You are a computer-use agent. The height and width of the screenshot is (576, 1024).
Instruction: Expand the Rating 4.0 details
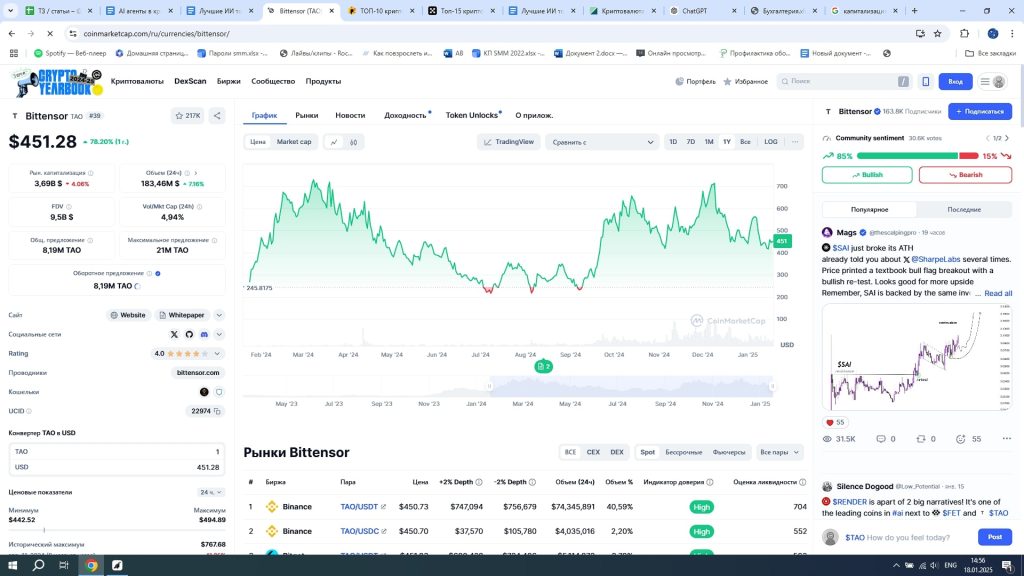click(x=187, y=354)
